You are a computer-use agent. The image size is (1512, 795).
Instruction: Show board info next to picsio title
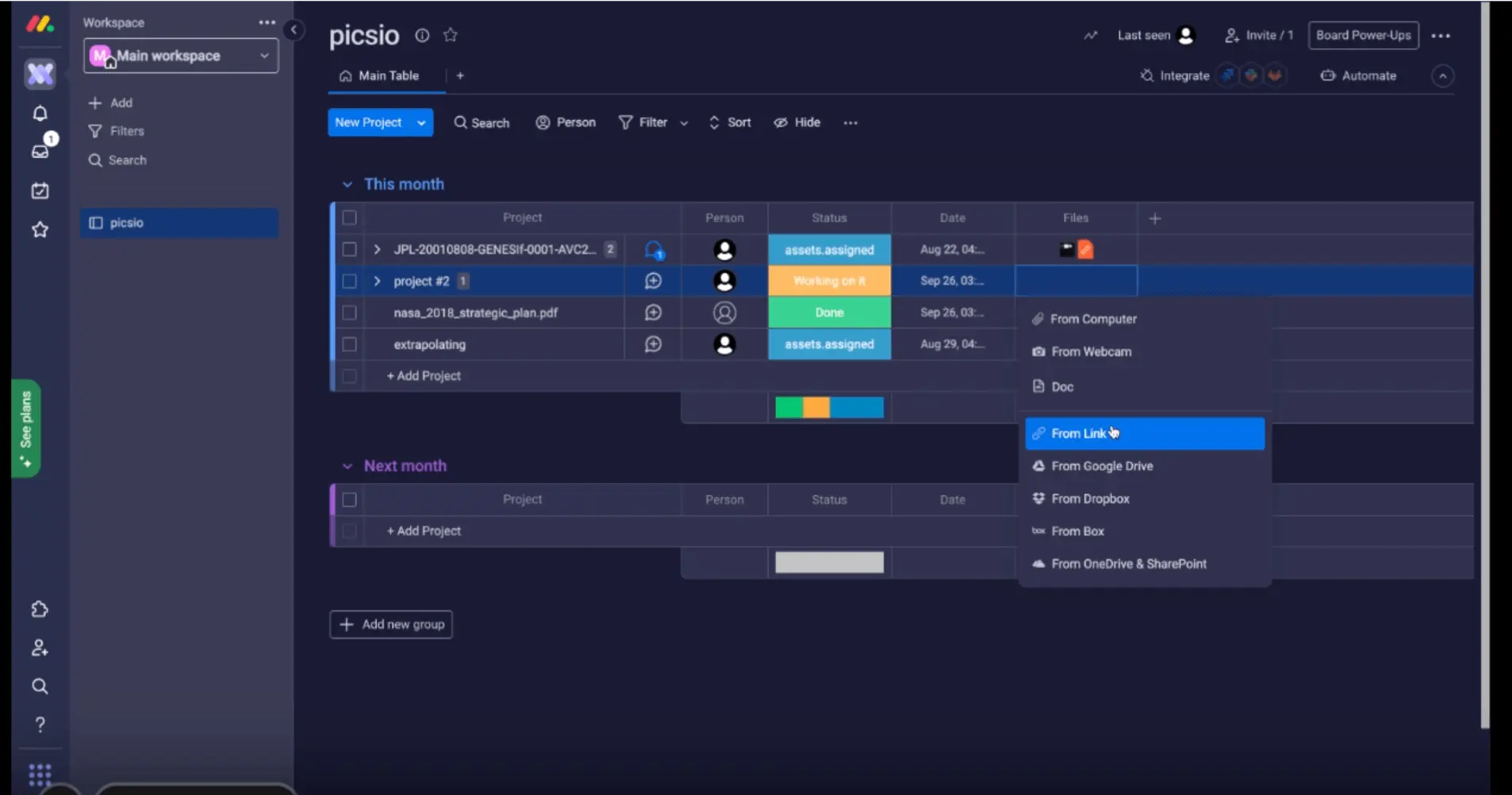coord(422,35)
